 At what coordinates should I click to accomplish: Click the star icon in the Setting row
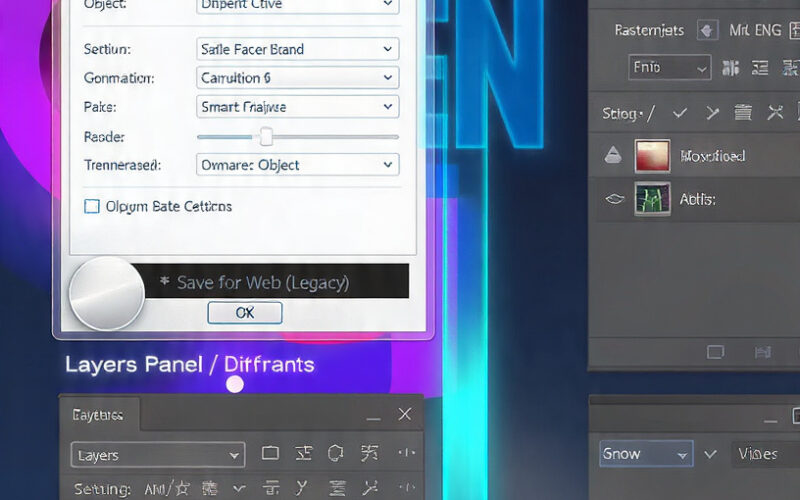coord(182,489)
